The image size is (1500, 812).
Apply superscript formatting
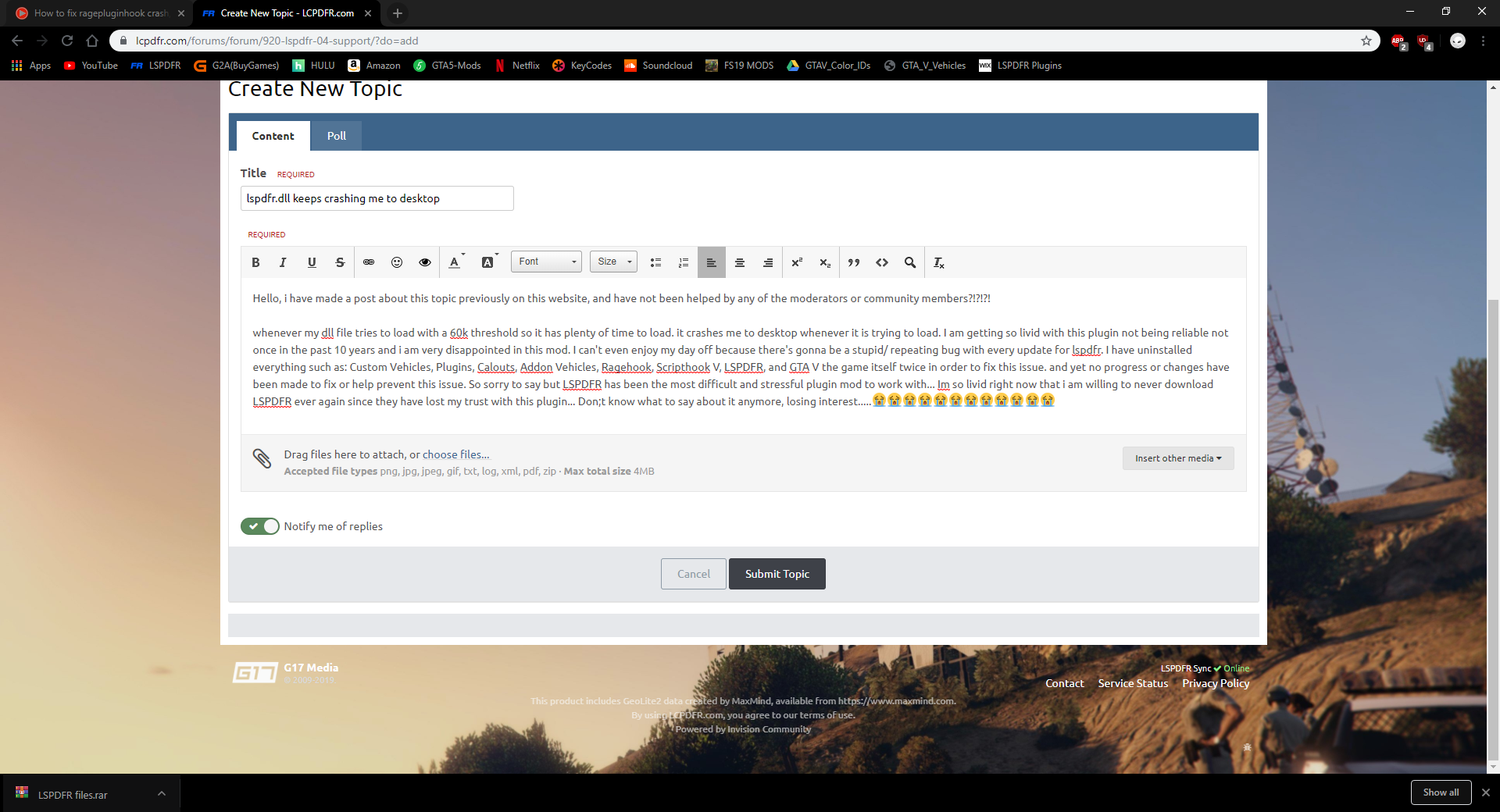(x=797, y=262)
